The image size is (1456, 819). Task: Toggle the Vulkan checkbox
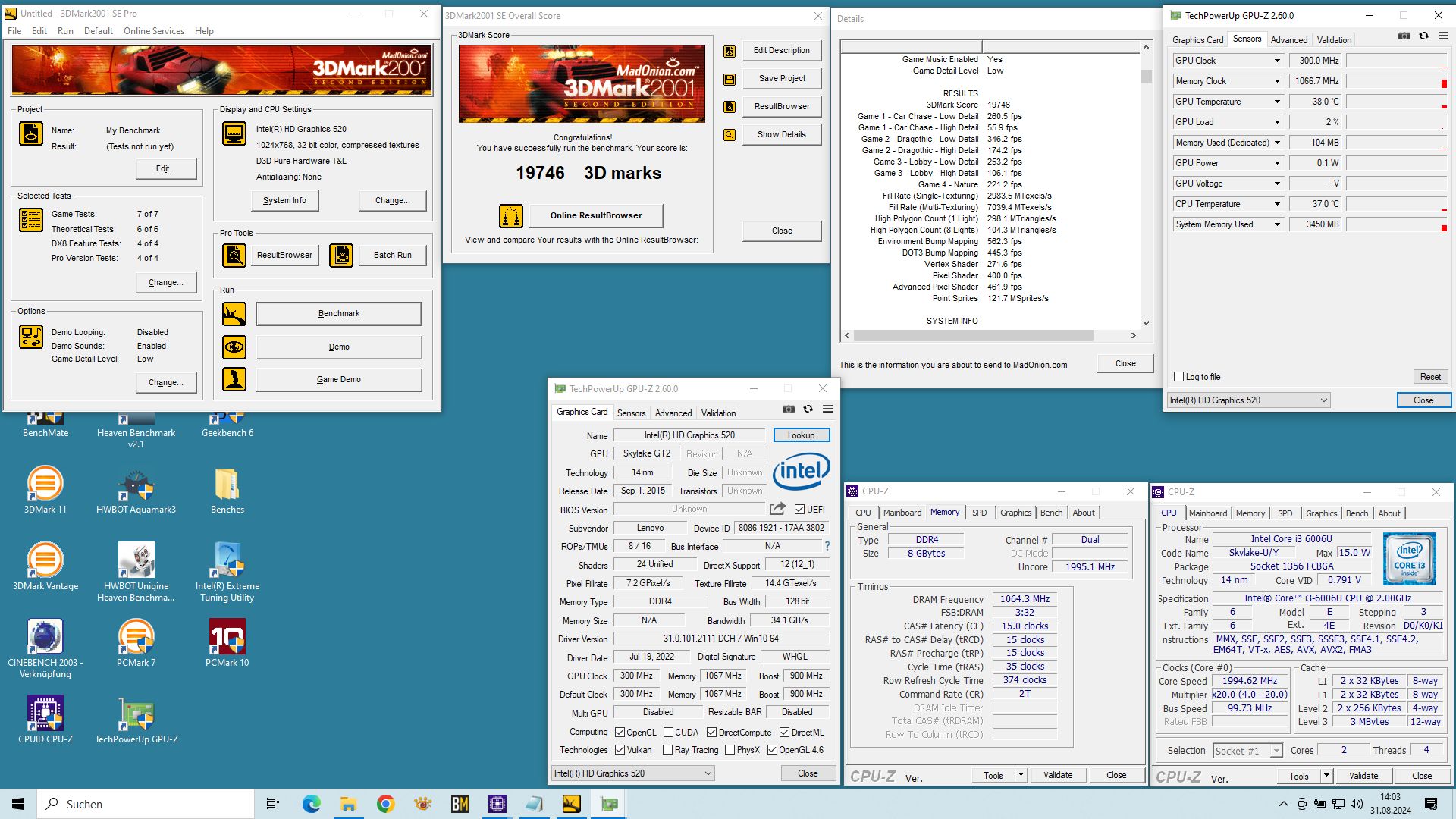[620, 750]
